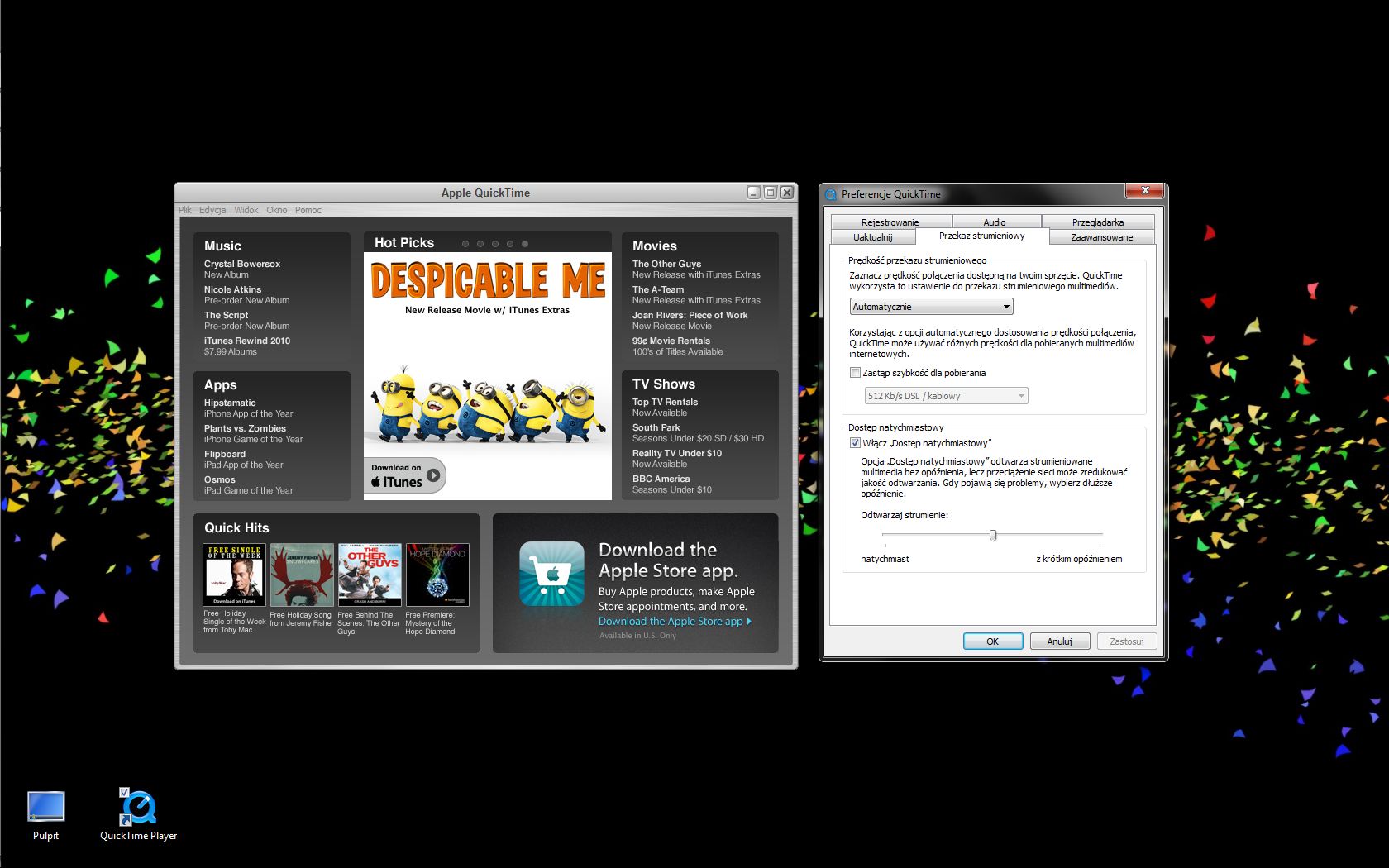Screen dimensions: 1389x868
Task: Close the Preferencje QuickTime dialog
Action: (1145, 191)
